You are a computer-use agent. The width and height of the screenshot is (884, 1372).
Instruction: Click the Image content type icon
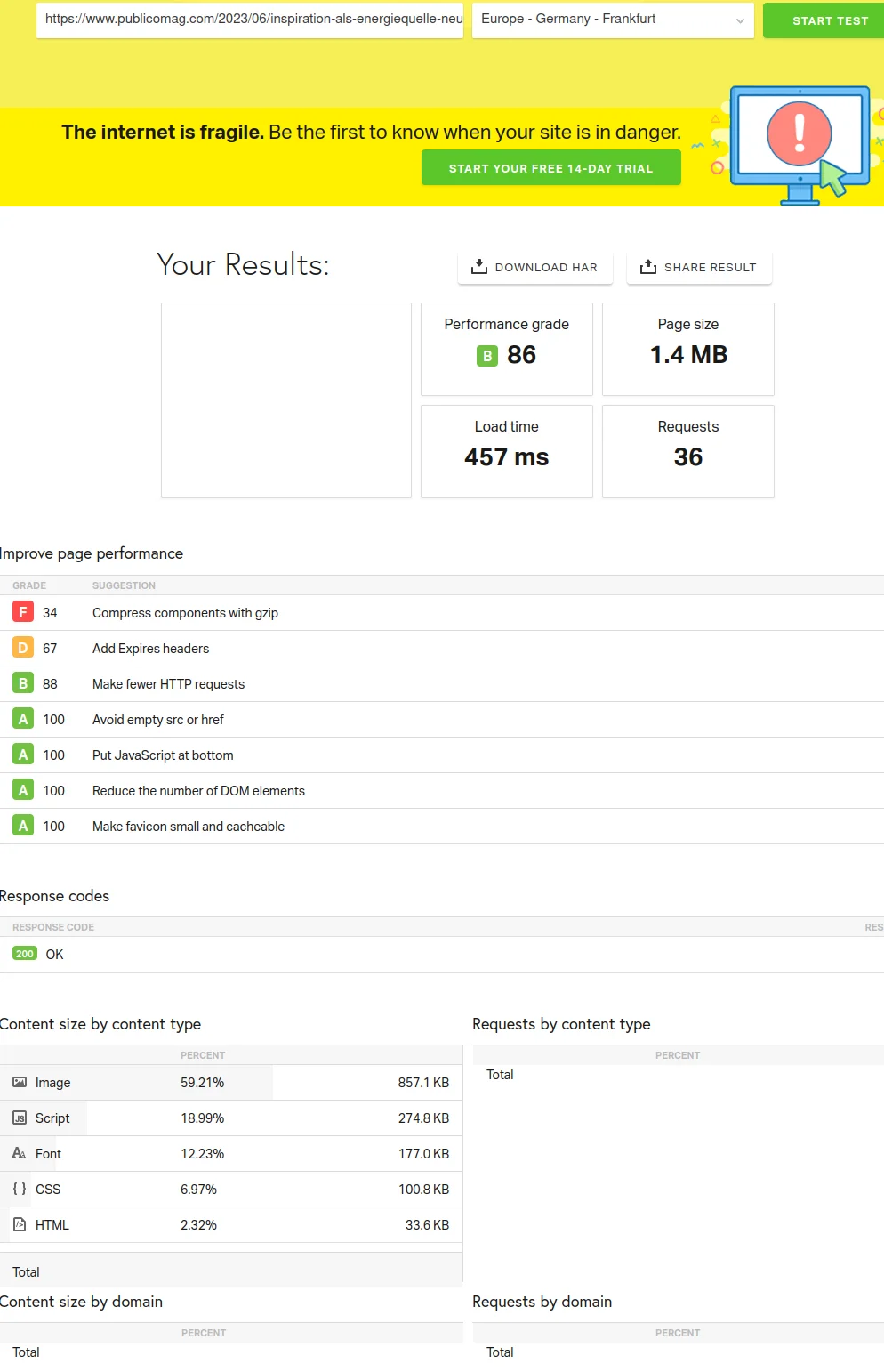pyautogui.click(x=20, y=1082)
